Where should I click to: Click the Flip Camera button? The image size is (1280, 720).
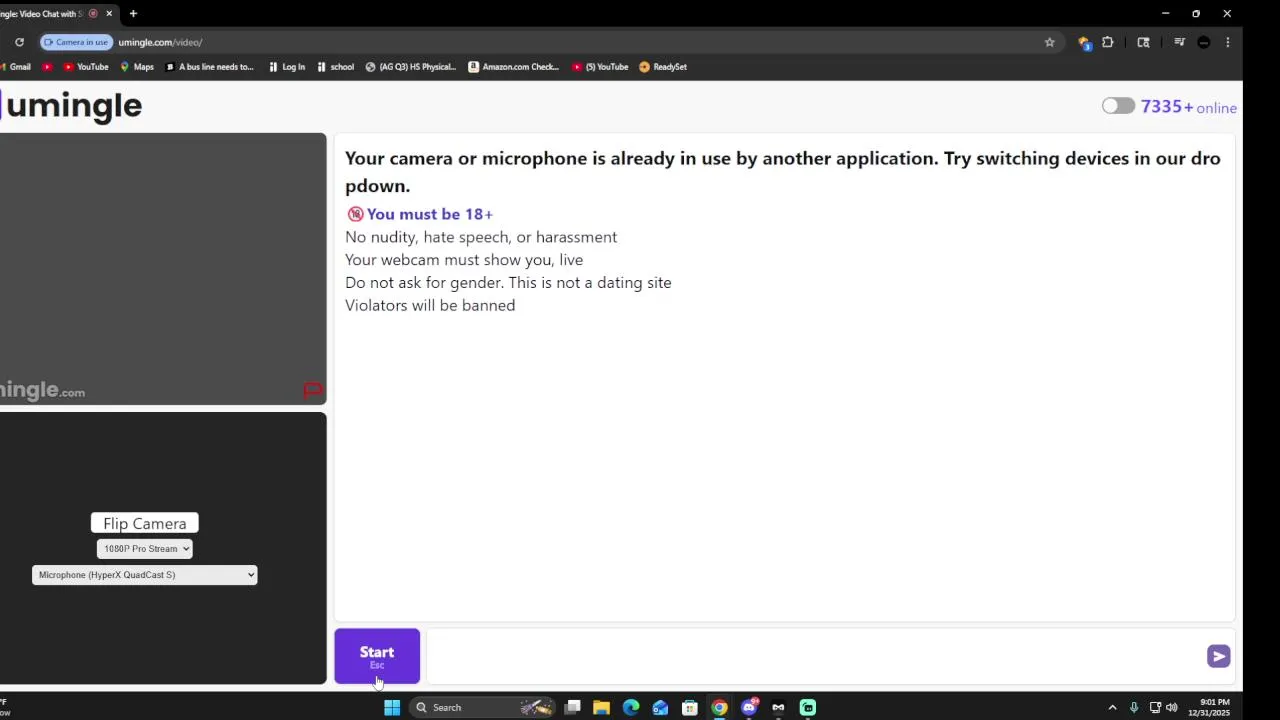pos(145,523)
